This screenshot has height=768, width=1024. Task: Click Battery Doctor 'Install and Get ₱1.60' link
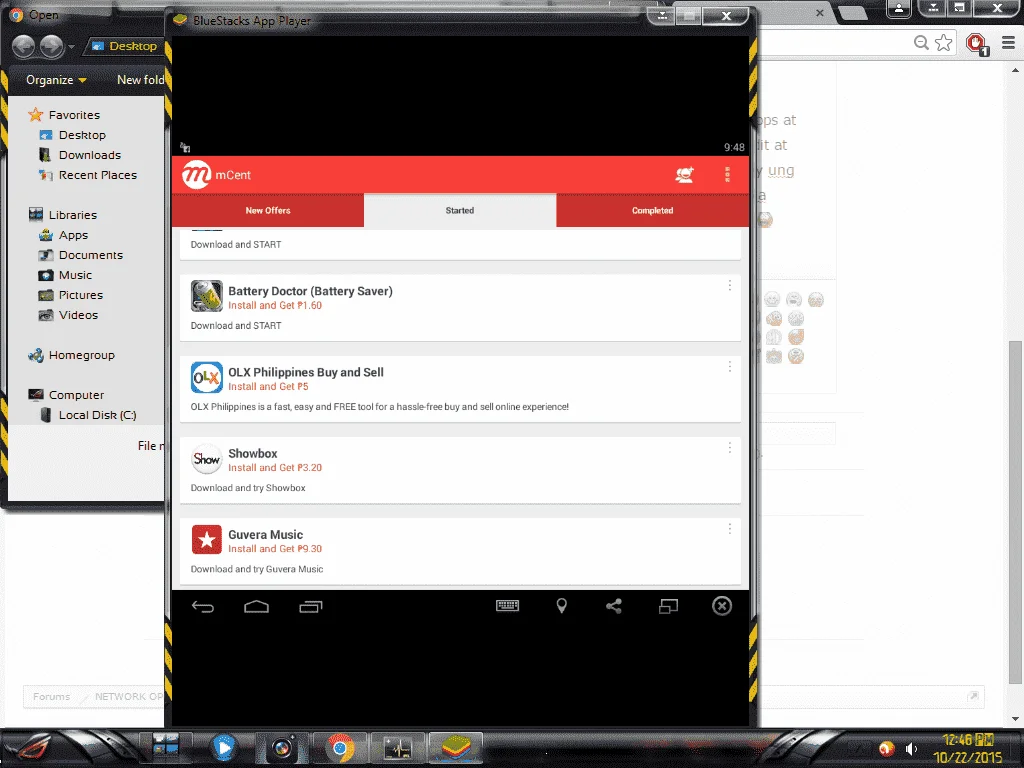275,306
